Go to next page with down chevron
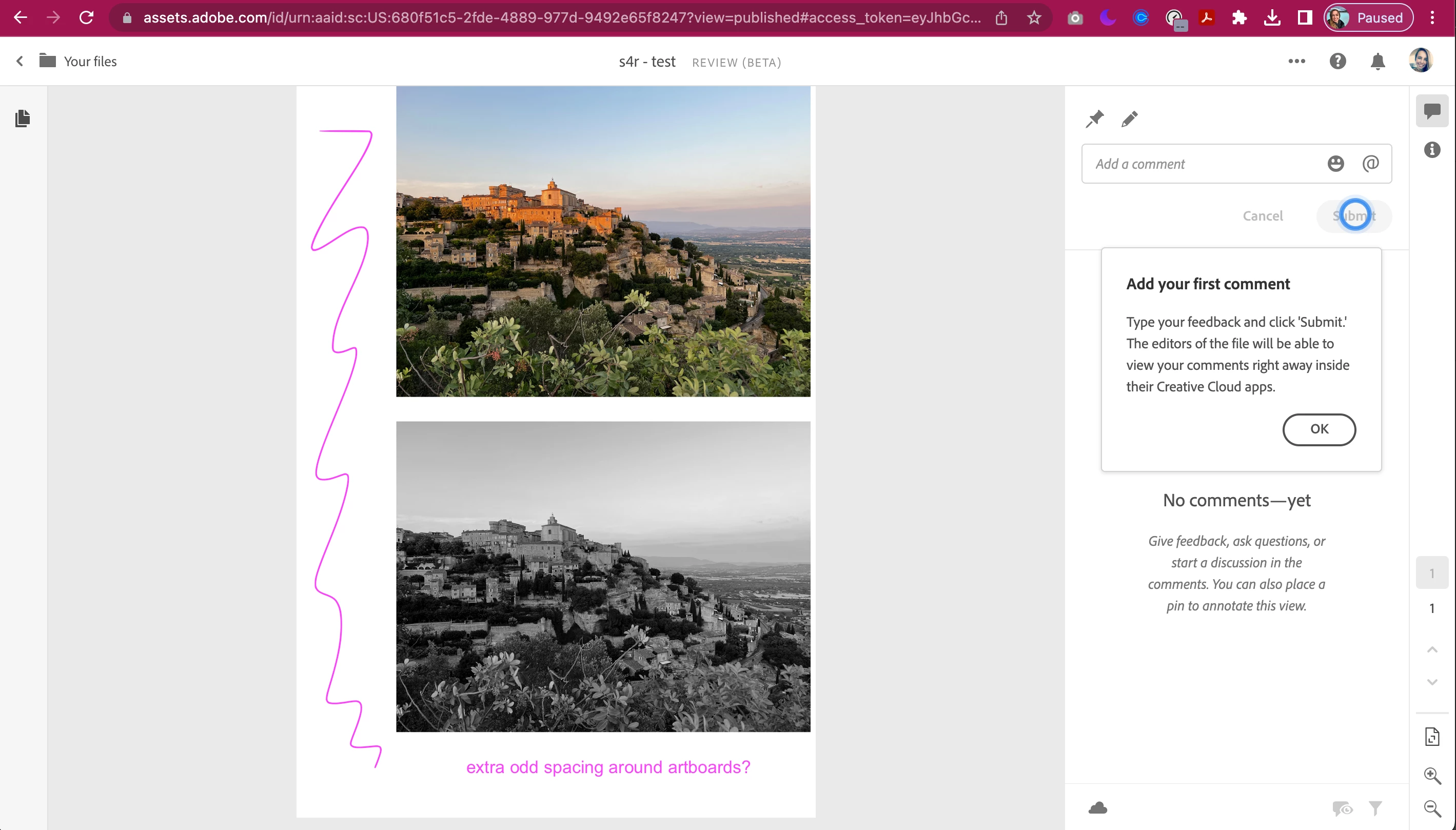This screenshot has height=830, width=1456. 1432,682
